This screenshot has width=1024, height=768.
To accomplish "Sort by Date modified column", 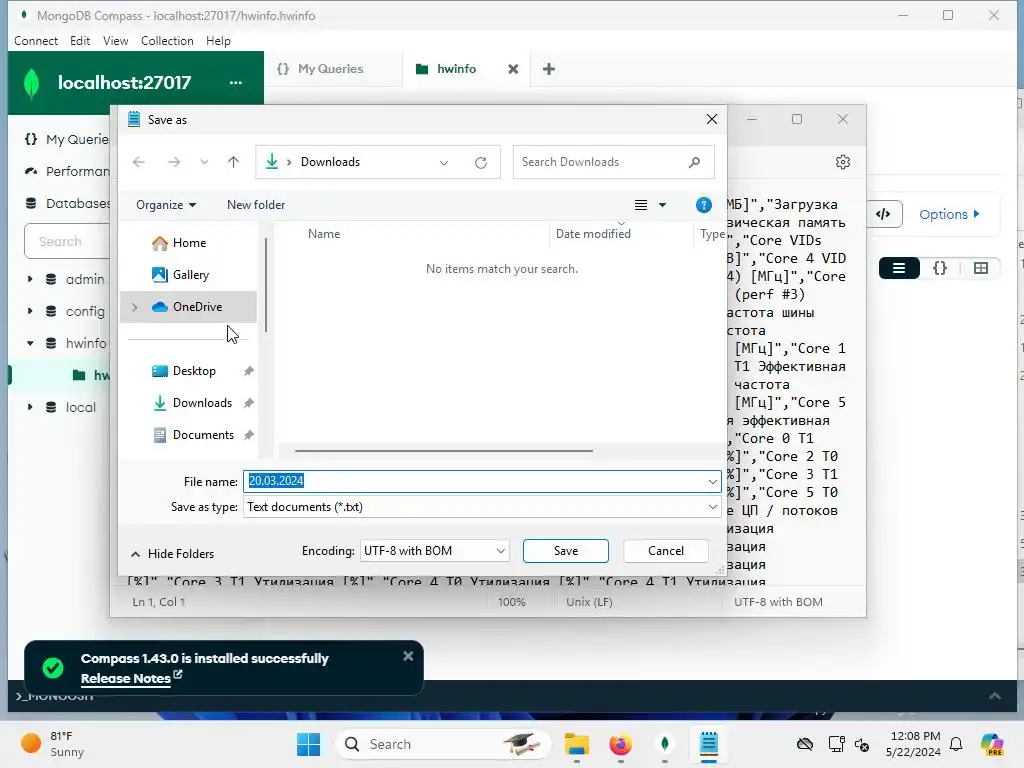I will [x=593, y=234].
